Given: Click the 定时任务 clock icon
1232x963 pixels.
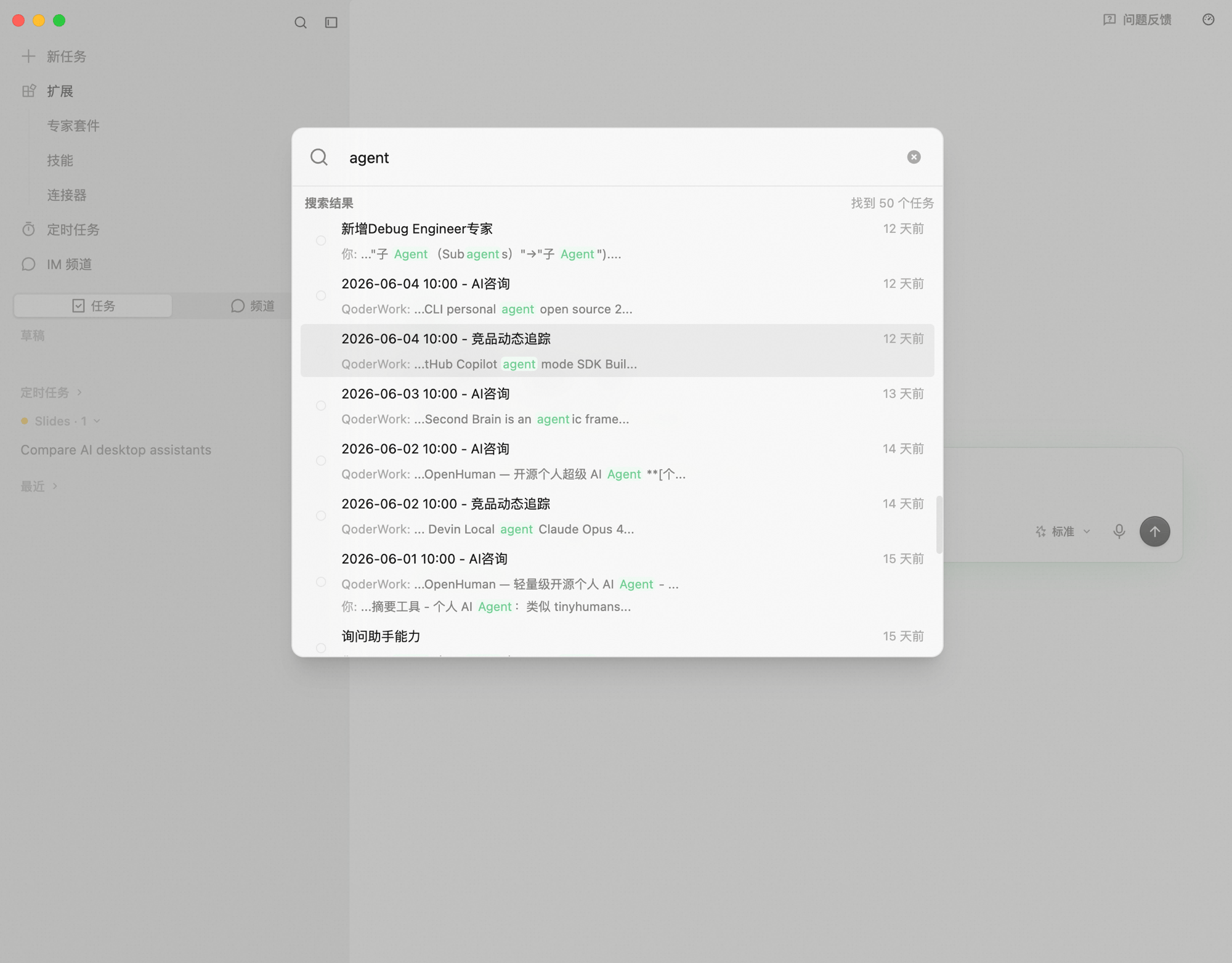Looking at the screenshot, I should click(x=28, y=230).
